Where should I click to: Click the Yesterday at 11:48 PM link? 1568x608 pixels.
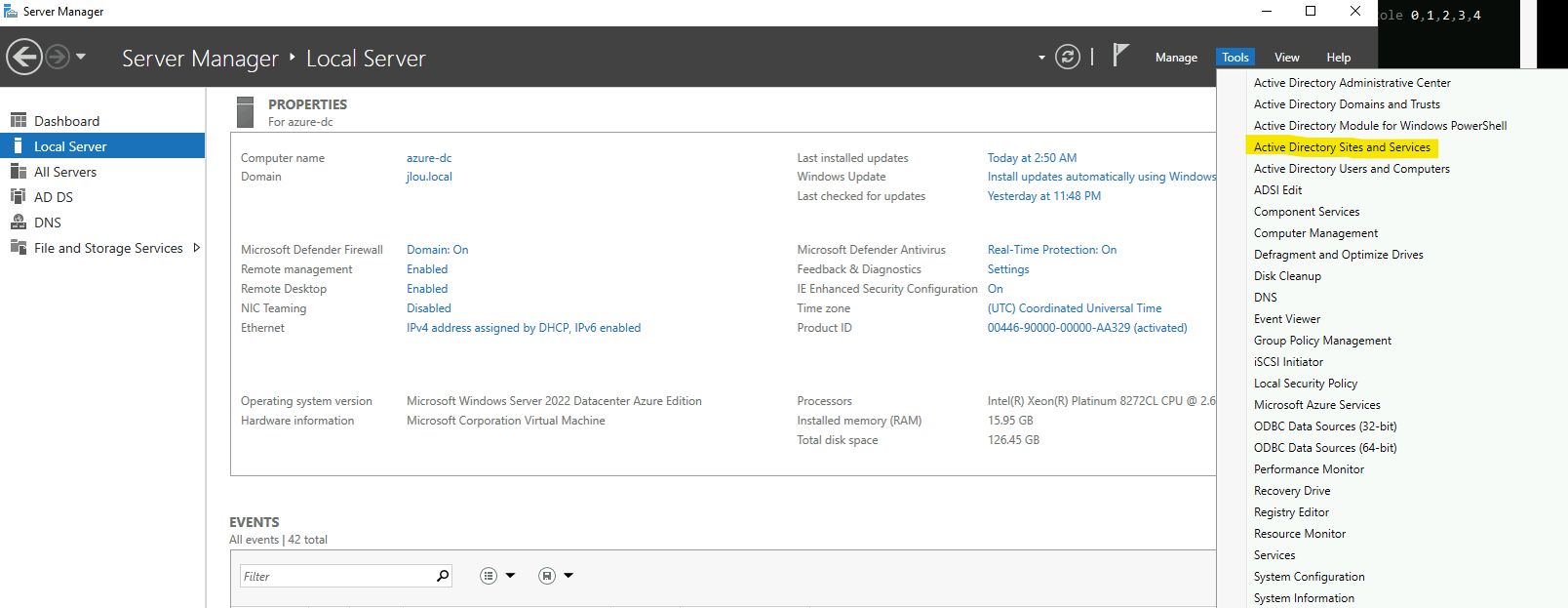tap(1044, 196)
